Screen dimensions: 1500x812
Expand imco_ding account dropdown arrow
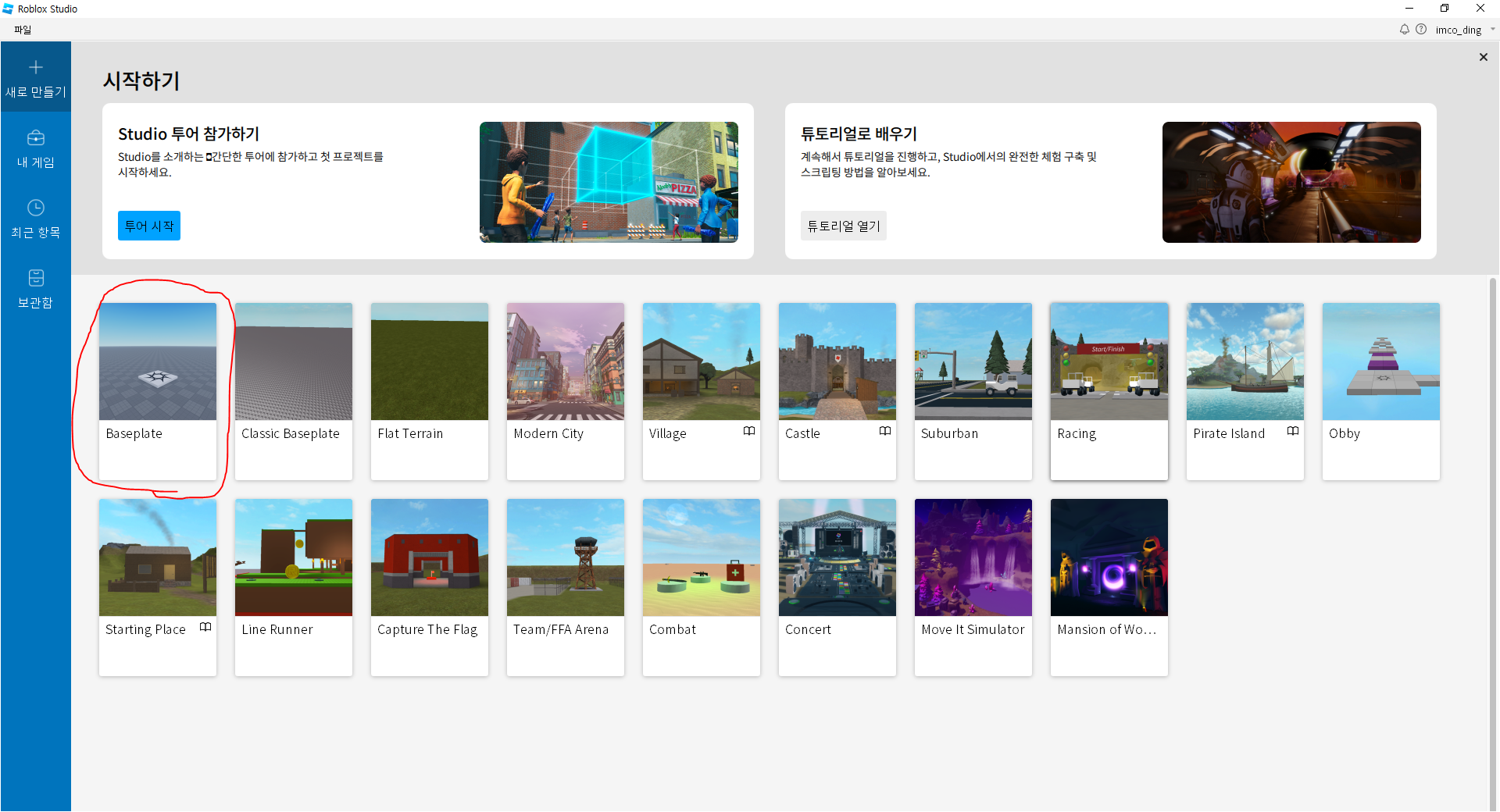(1492, 30)
